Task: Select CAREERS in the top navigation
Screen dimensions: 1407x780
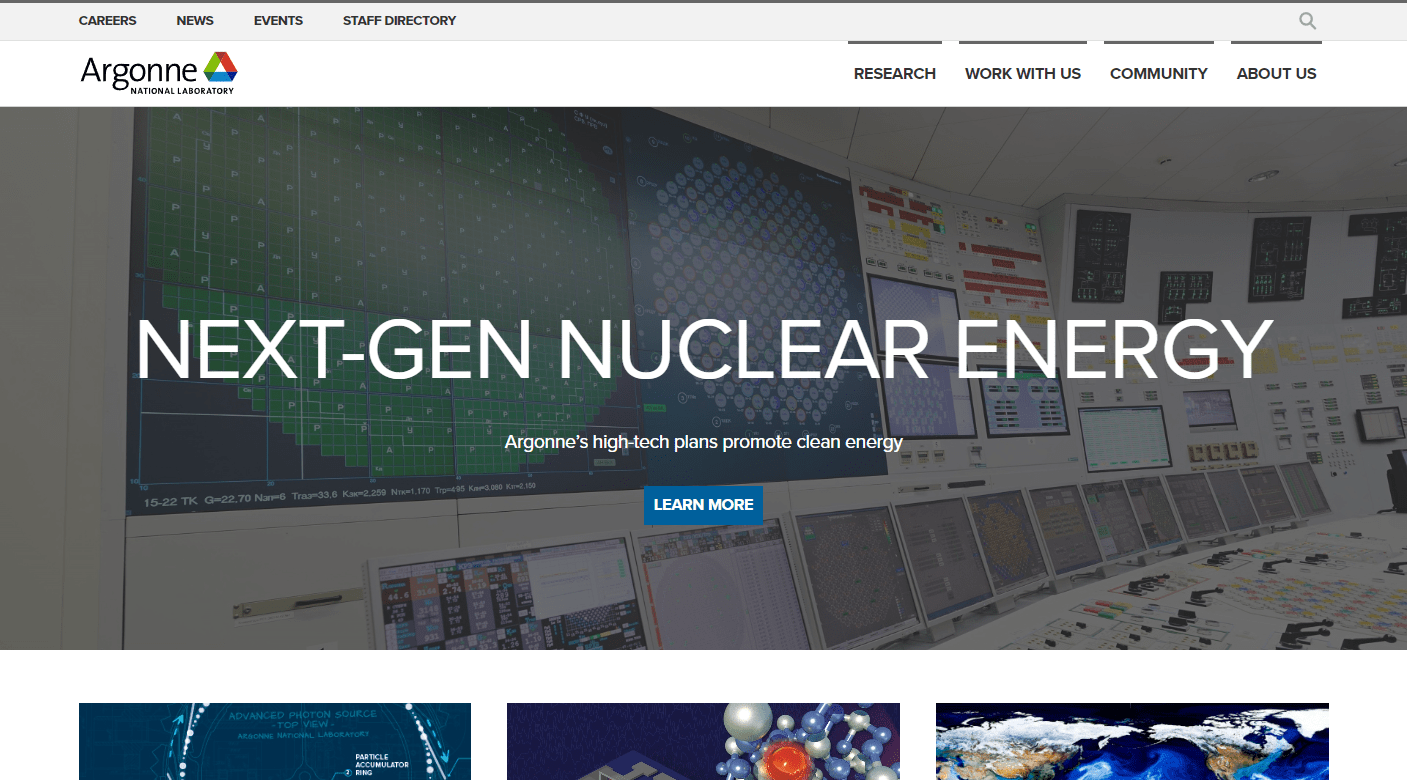Action: pos(107,20)
